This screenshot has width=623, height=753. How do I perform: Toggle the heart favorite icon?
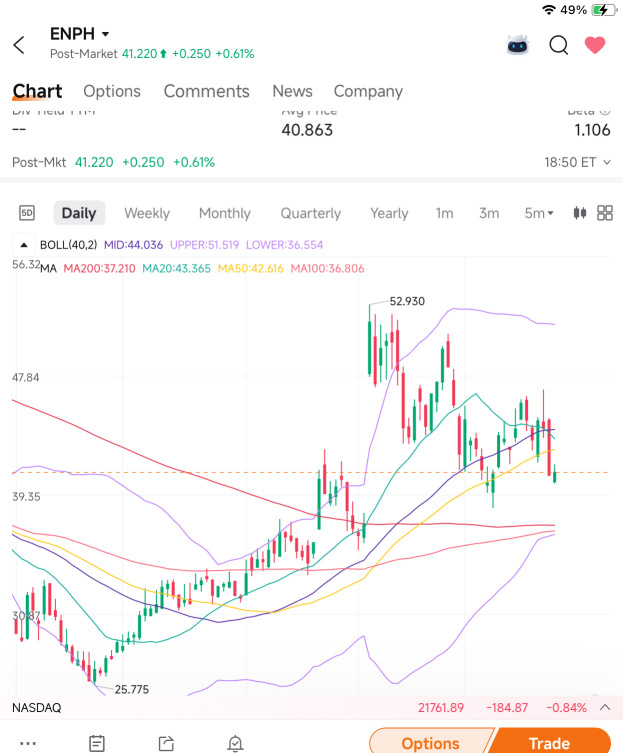[x=595, y=45]
